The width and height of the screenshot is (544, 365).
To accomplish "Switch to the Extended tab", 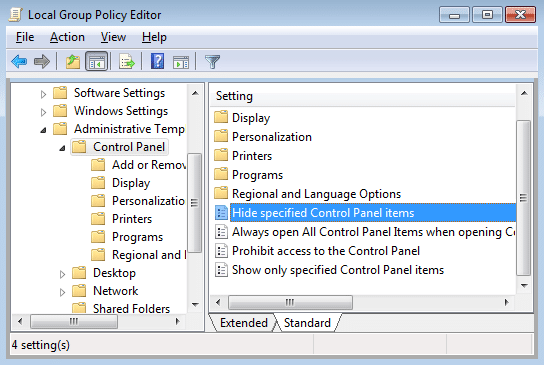I will click(x=244, y=323).
